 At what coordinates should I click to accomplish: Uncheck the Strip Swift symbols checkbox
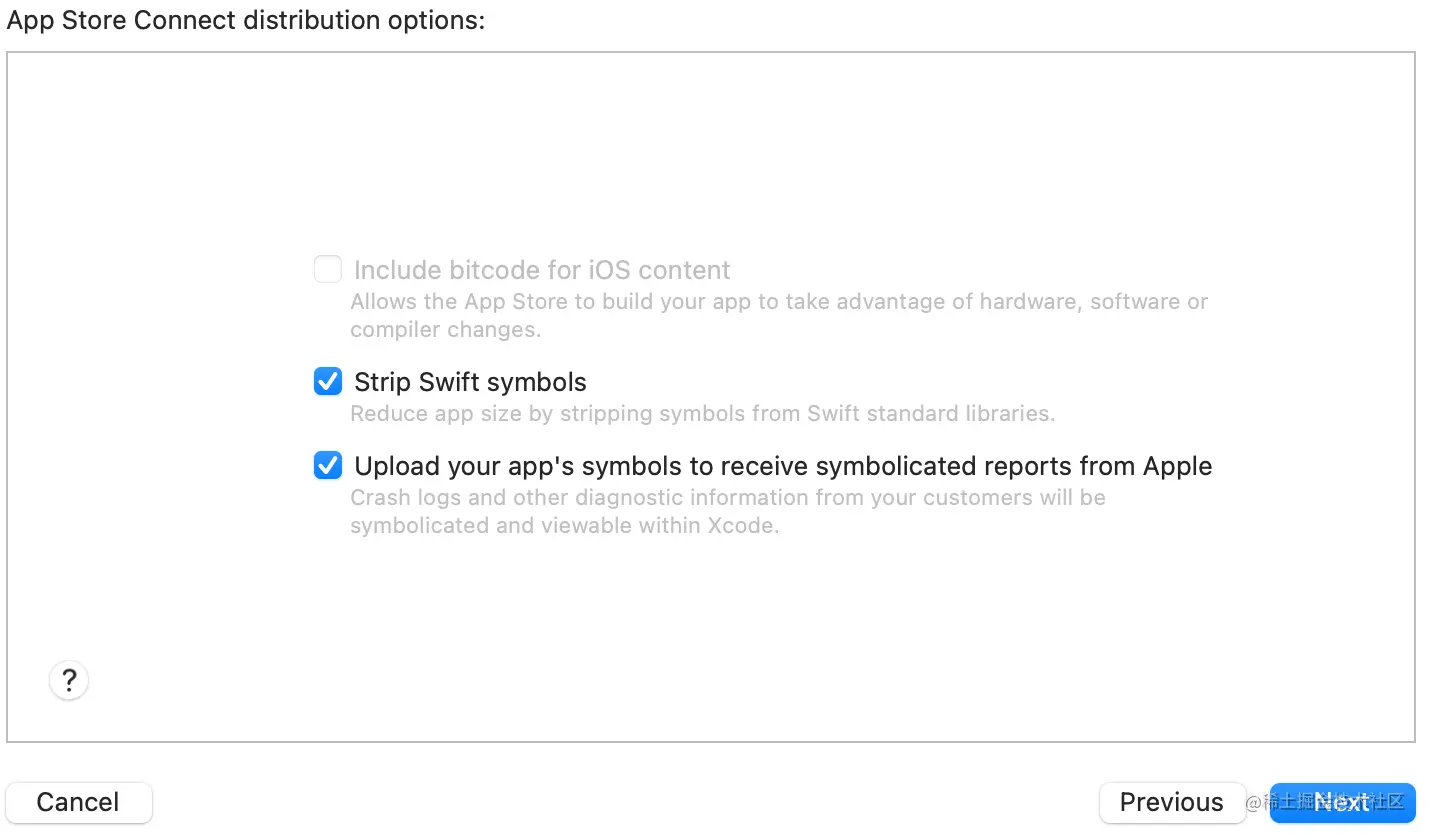click(328, 381)
